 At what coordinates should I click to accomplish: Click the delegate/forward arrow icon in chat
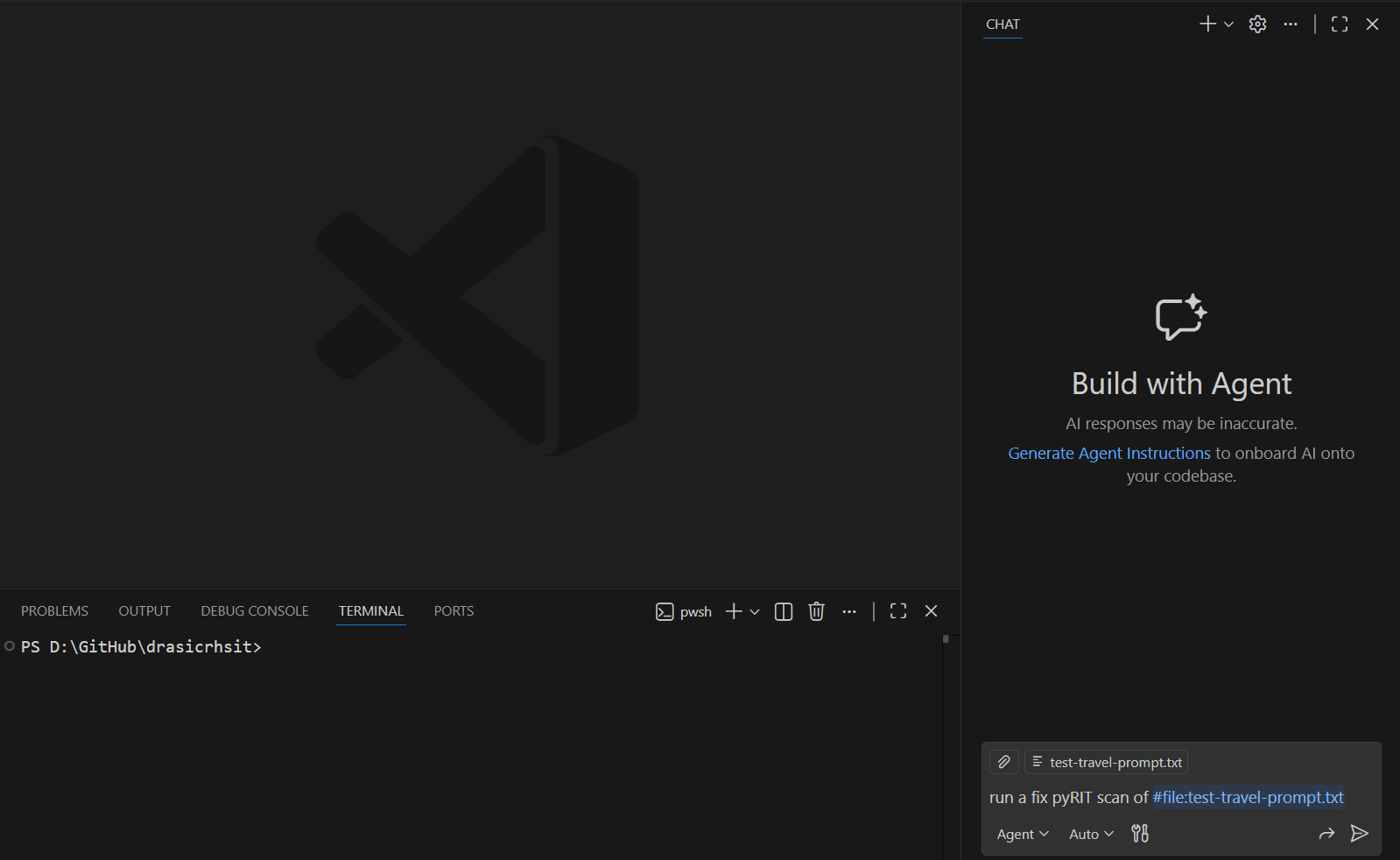point(1326,834)
